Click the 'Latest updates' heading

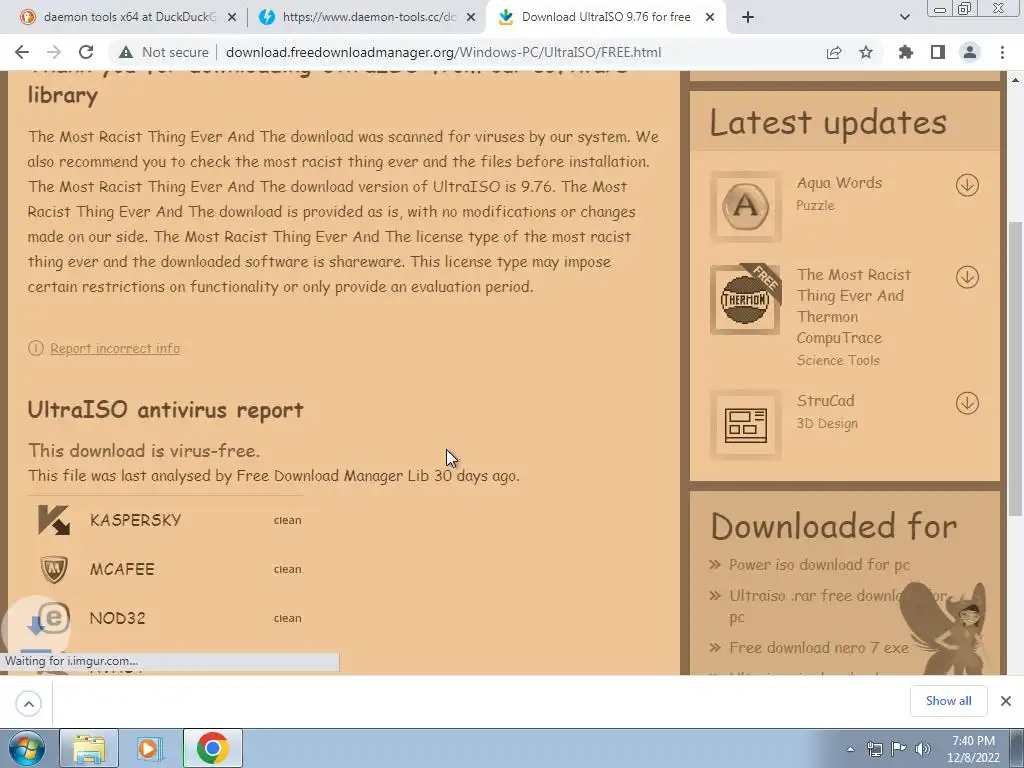click(x=828, y=123)
